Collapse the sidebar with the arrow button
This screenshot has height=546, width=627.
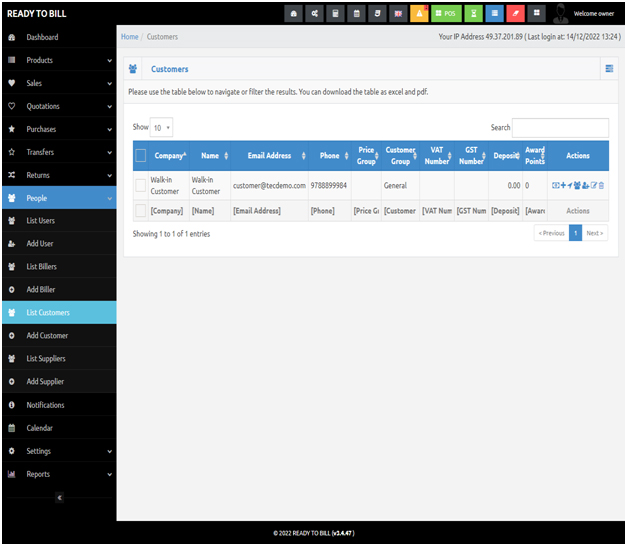(60, 498)
